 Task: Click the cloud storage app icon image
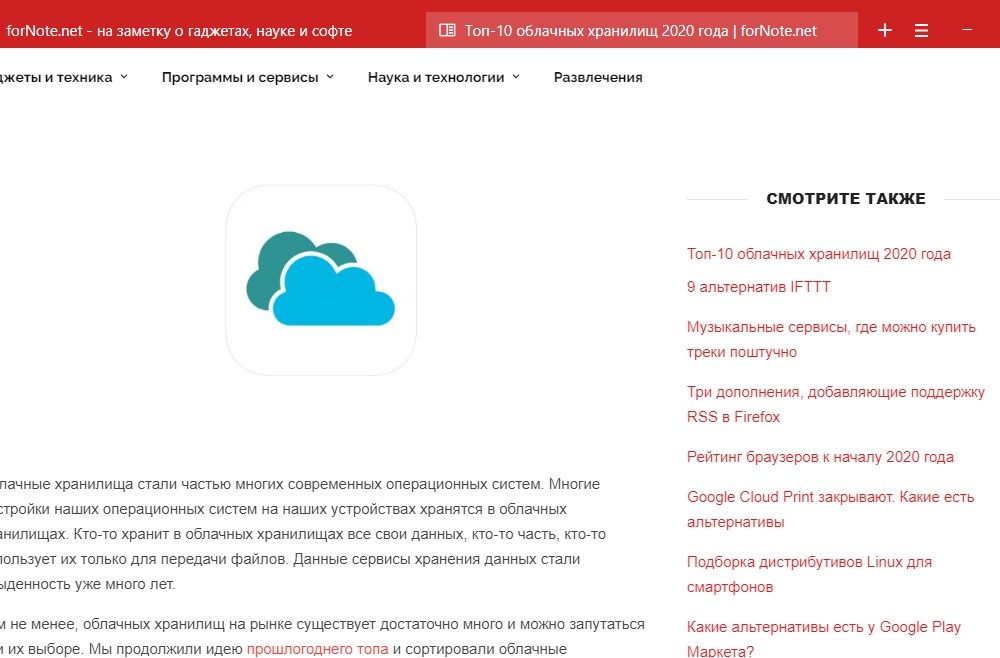pos(321,280)
